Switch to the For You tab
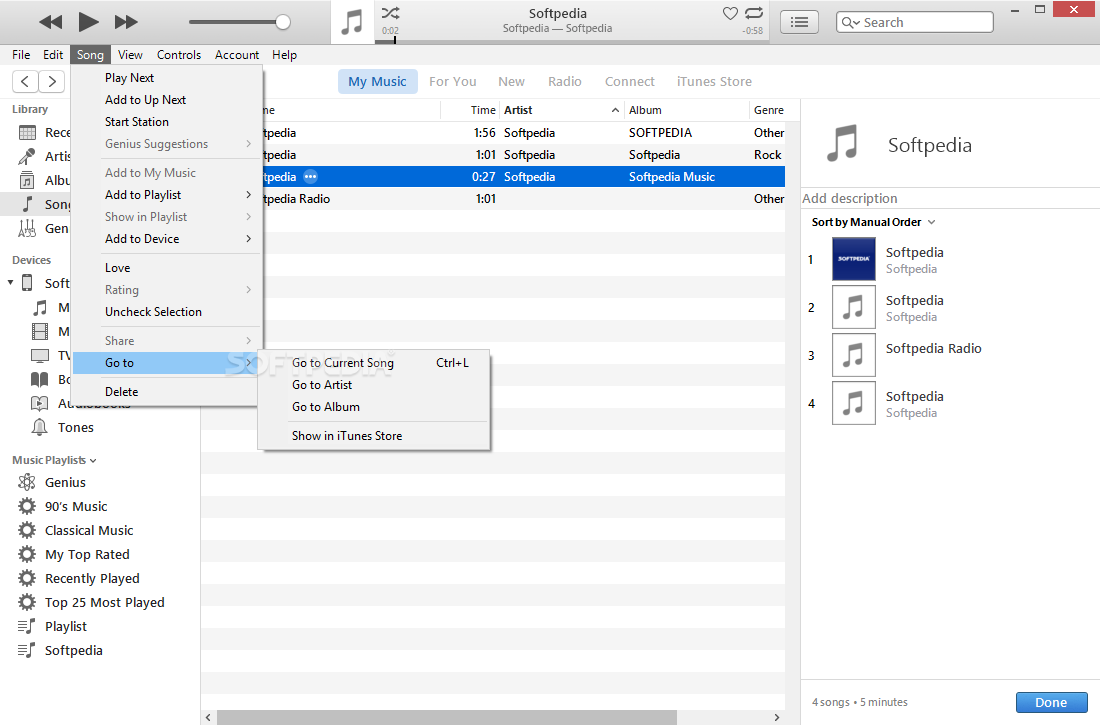1100x725 pixels. click(452, 81)
